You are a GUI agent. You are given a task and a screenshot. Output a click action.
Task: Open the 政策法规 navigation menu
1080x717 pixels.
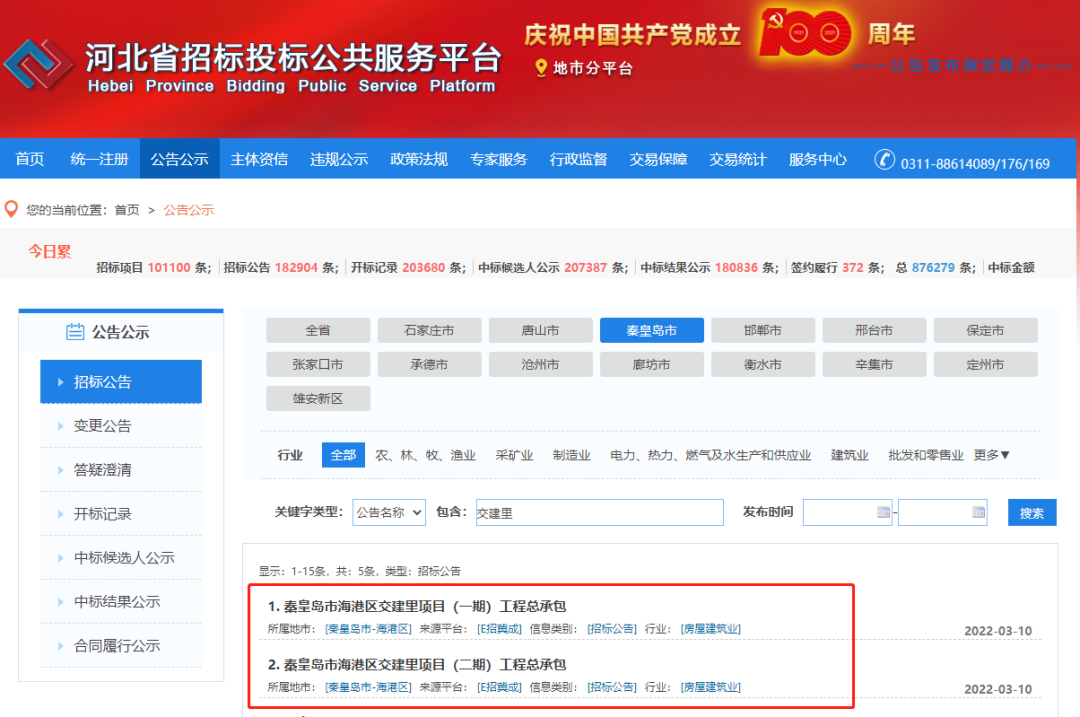coord(419,159)
